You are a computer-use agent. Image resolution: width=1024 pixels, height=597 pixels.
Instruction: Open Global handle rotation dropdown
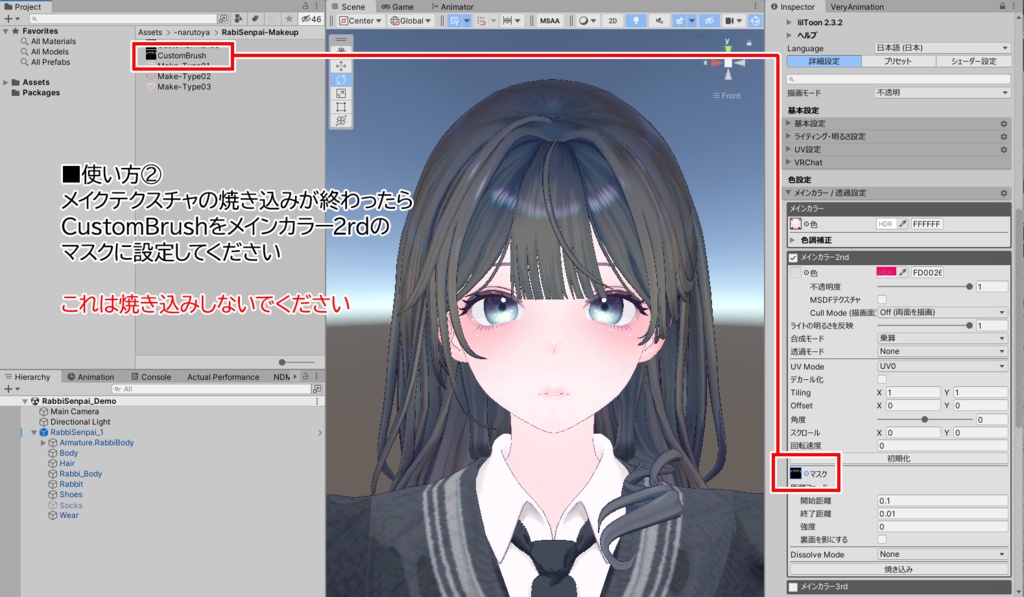coord(410,21)
